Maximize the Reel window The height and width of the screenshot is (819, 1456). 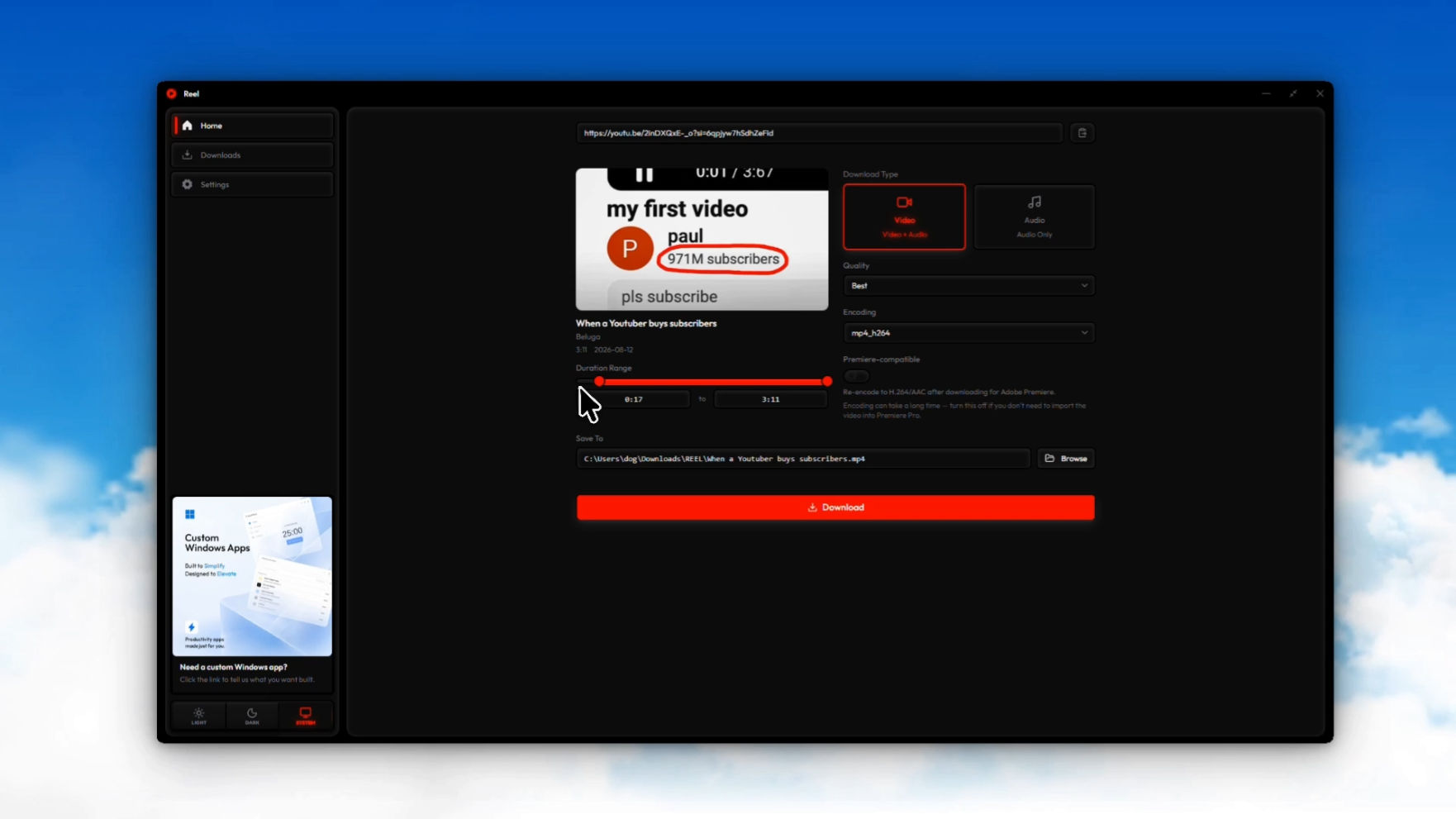pyautogui.click(x=1293, y=93)
